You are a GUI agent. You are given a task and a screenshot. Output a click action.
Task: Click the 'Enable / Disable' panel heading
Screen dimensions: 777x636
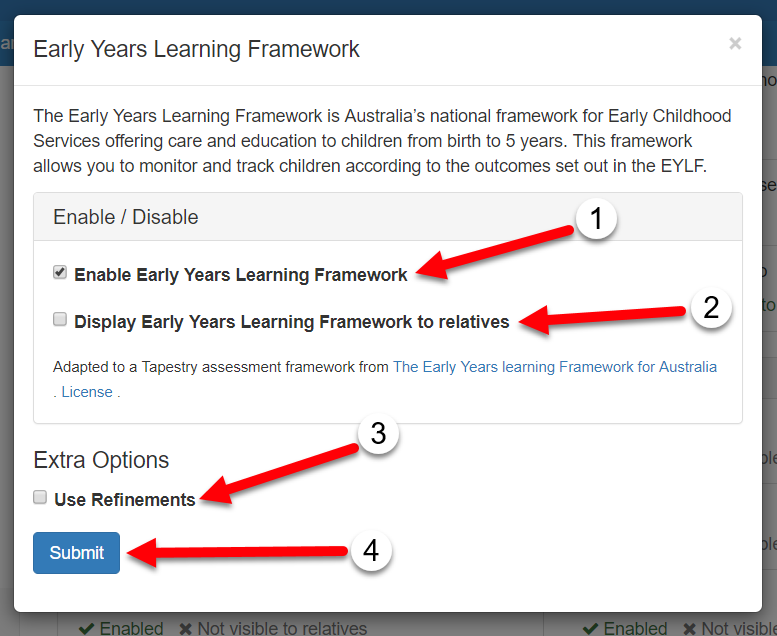click(126, 217)
